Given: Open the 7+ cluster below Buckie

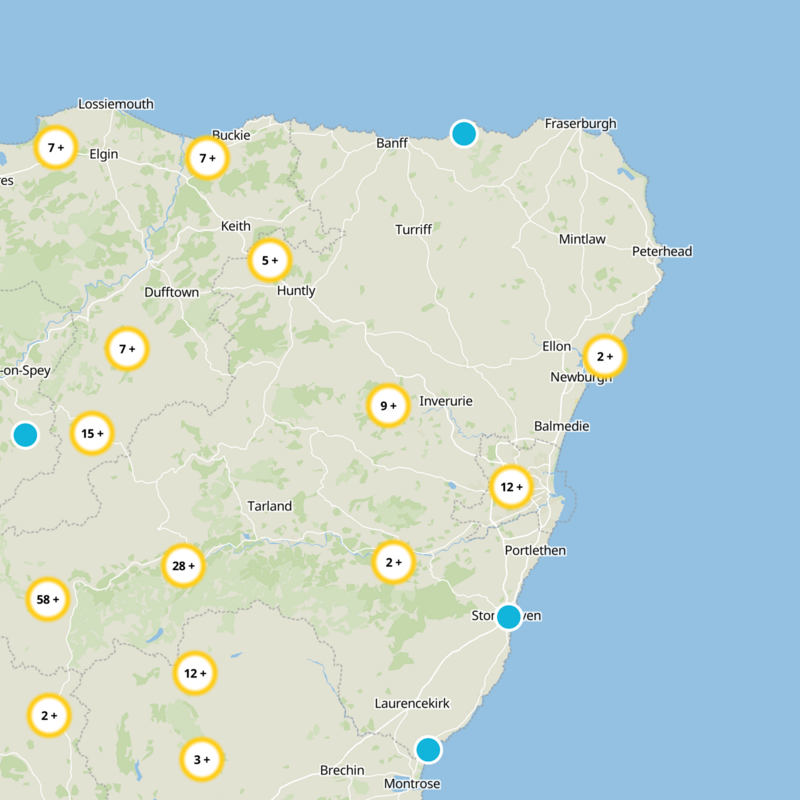Looking at the screenshot, I should 207,158.
